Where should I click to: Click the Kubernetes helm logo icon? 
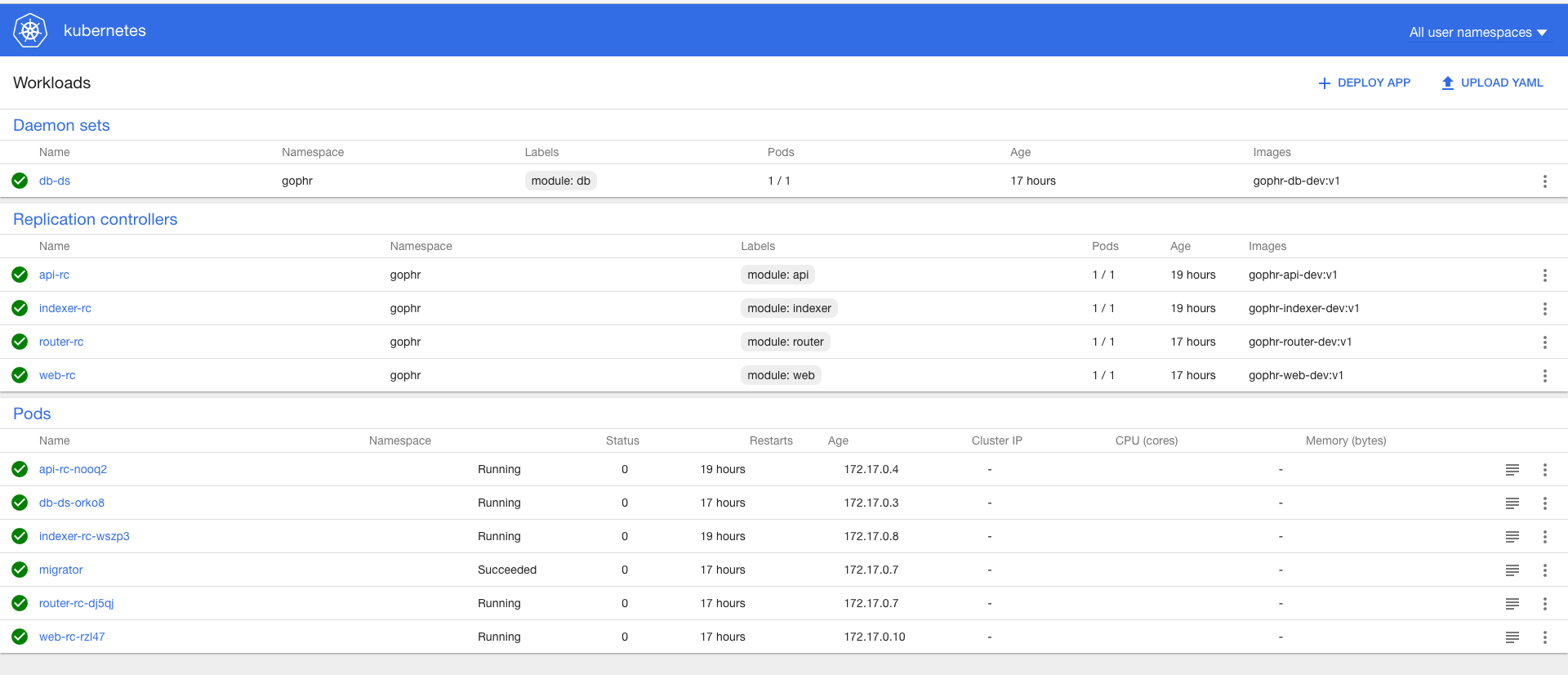[x=30, y=30]
